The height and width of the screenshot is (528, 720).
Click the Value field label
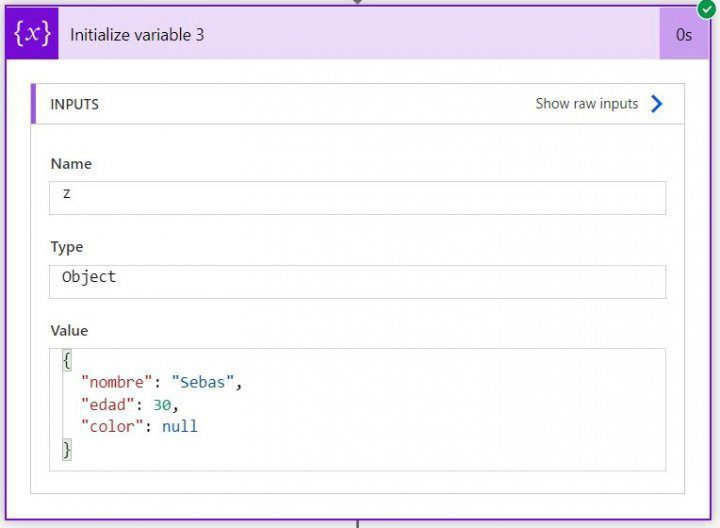(69, 331)
